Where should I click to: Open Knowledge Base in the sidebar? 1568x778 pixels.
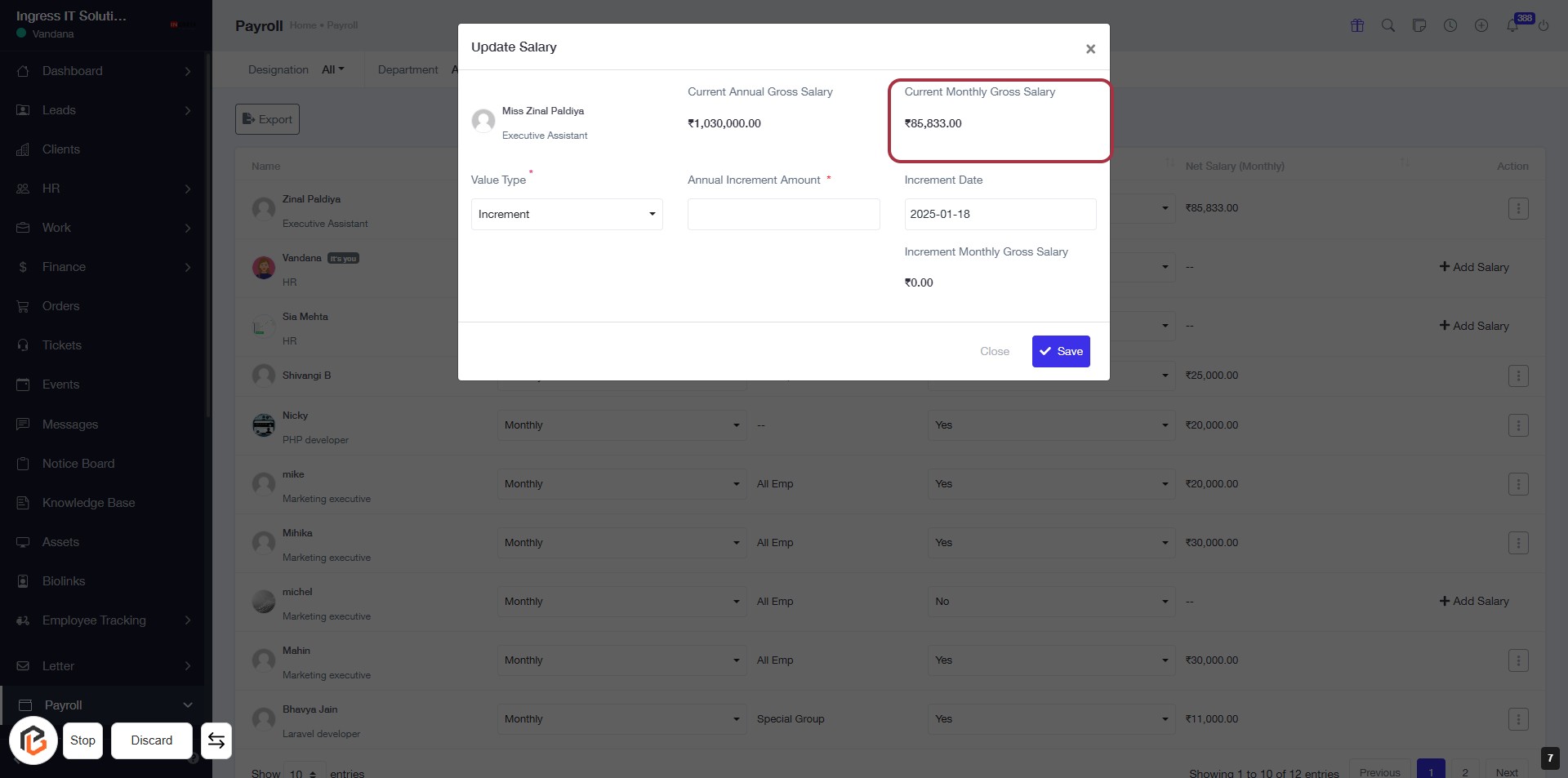[x=88, y=503]
